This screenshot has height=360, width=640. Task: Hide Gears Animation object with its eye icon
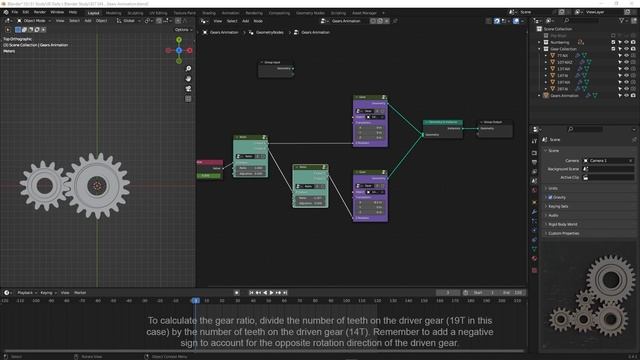coord(627,96)
